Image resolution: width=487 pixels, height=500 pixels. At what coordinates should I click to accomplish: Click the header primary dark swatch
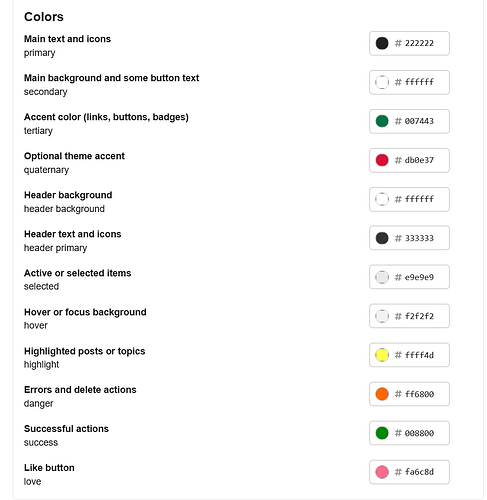coord(382,238)
